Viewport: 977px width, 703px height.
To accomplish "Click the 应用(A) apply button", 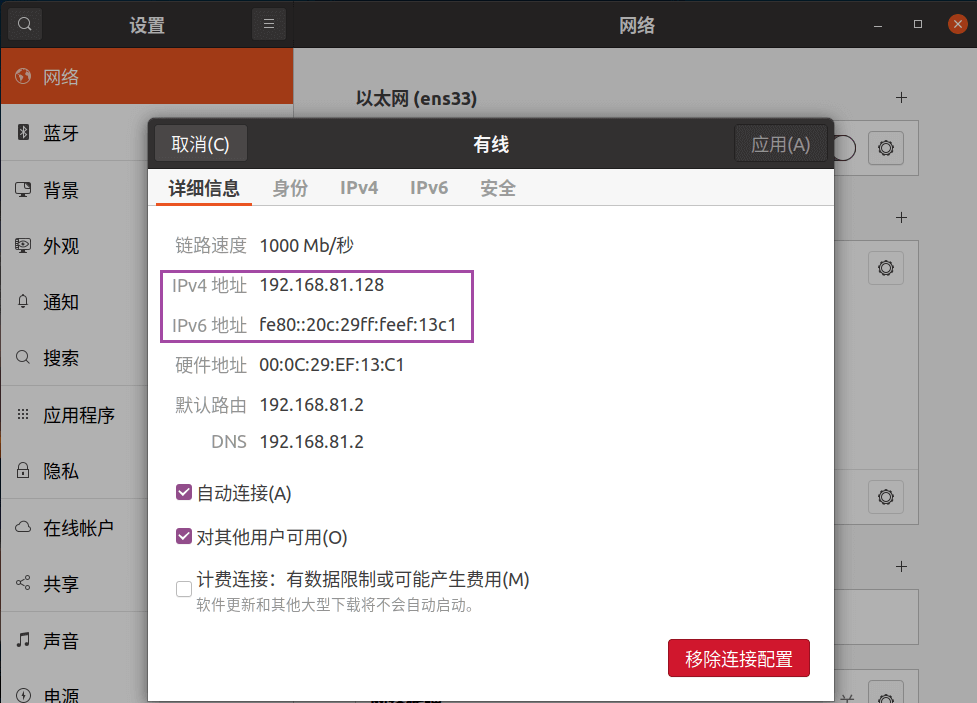I will tap(780, 144).
